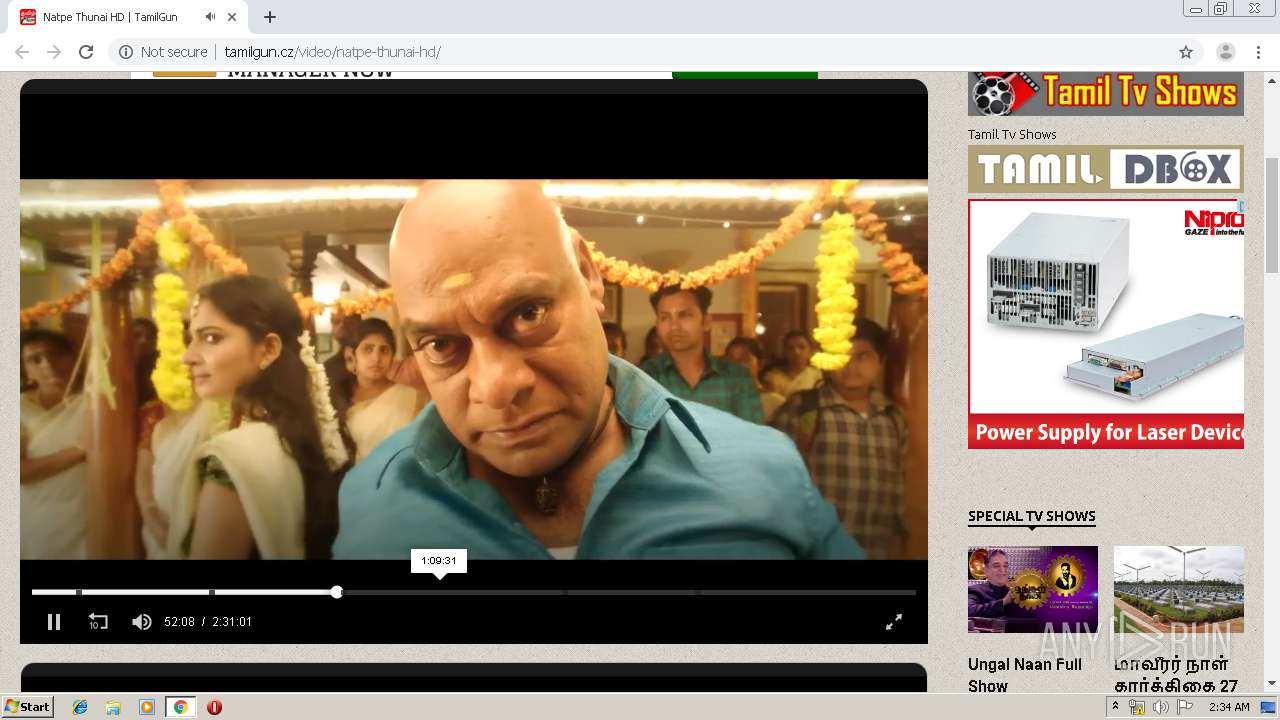The width and height of the screenshot is (1280, 720).
Task: Open File Explorer from taskbar
Action: 113,707
